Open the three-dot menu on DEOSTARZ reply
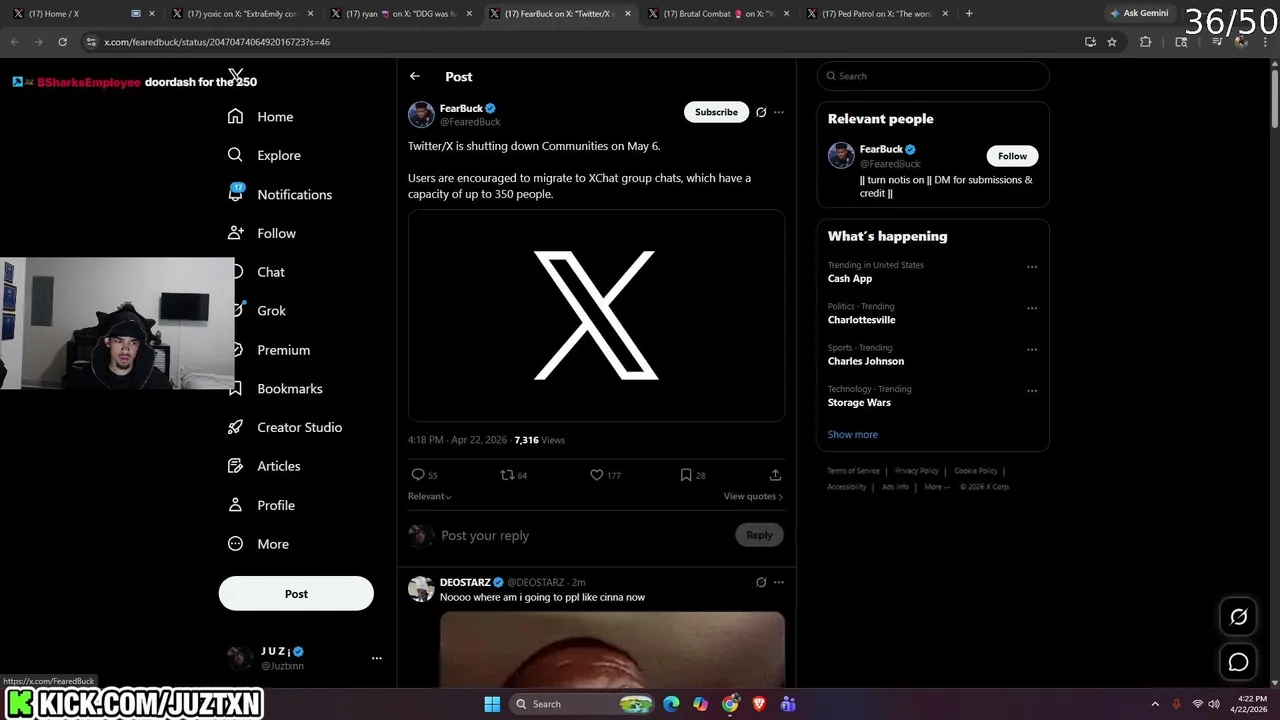Image resolution: width=1280 pixels, height=720 pixels. point(779,582)
